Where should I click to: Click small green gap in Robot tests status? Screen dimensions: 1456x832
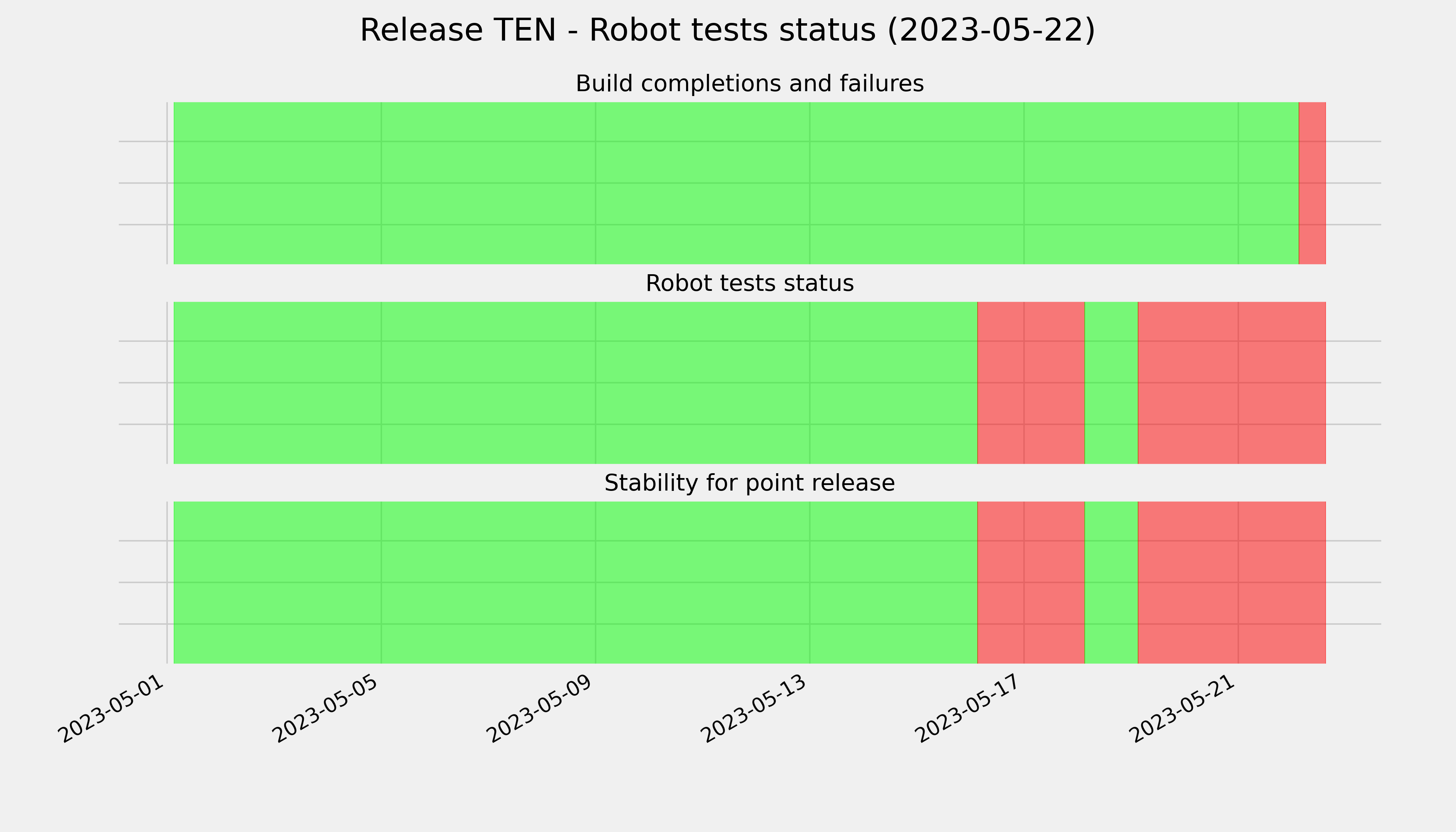(x=1111, y=383)
